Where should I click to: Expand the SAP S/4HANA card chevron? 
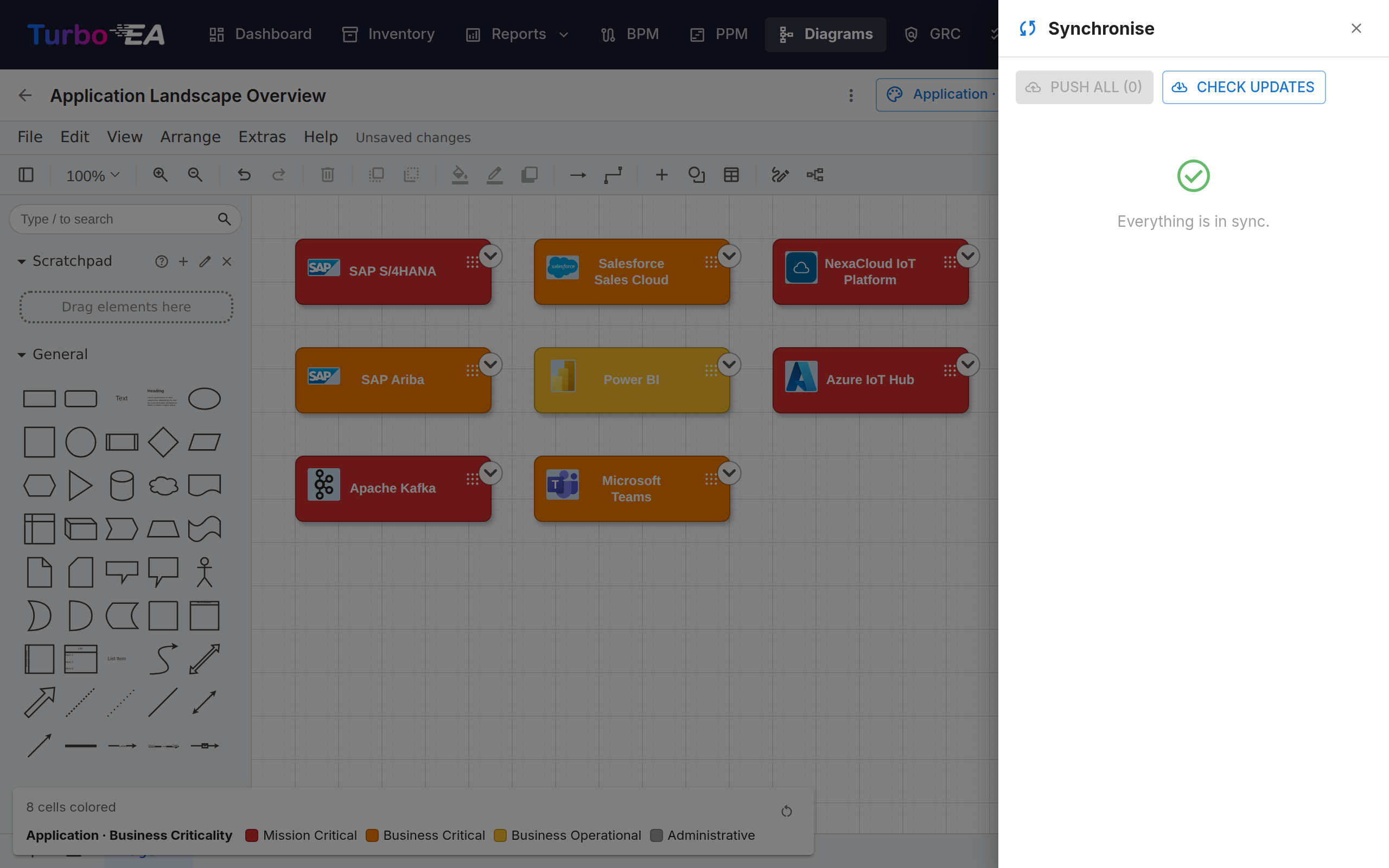[x=490, y=256]
